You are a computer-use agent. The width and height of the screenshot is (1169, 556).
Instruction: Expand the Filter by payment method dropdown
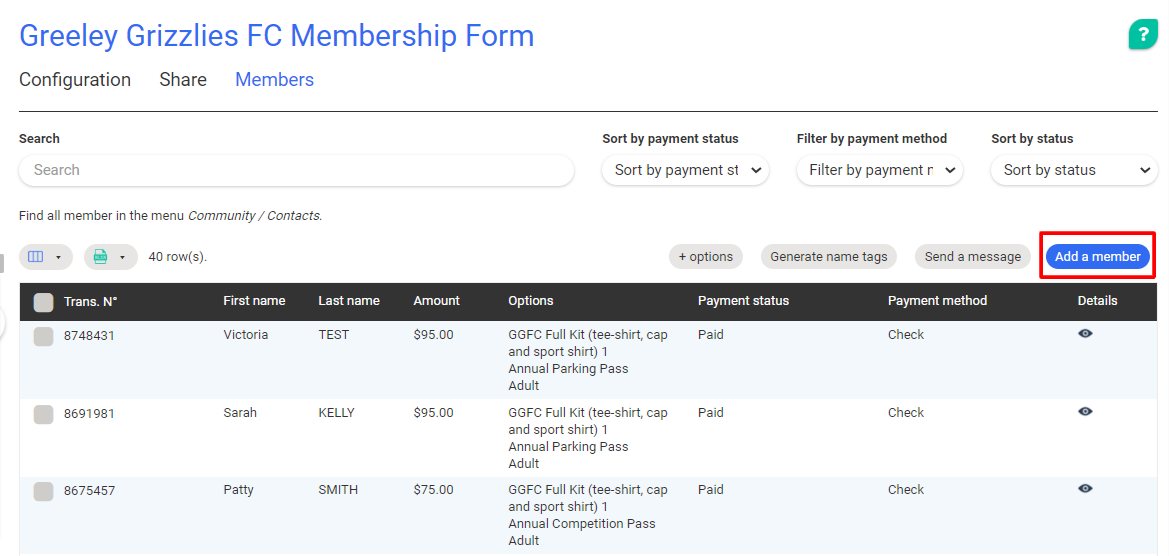pyautogui.click(x=879, y=170)
